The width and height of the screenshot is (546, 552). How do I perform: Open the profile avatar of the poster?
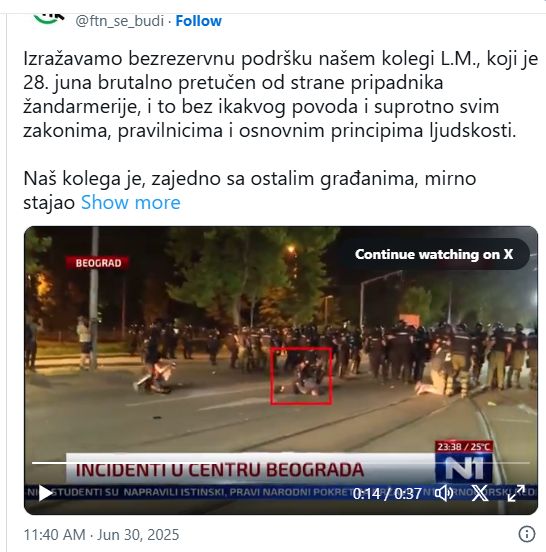pos(48,19)
